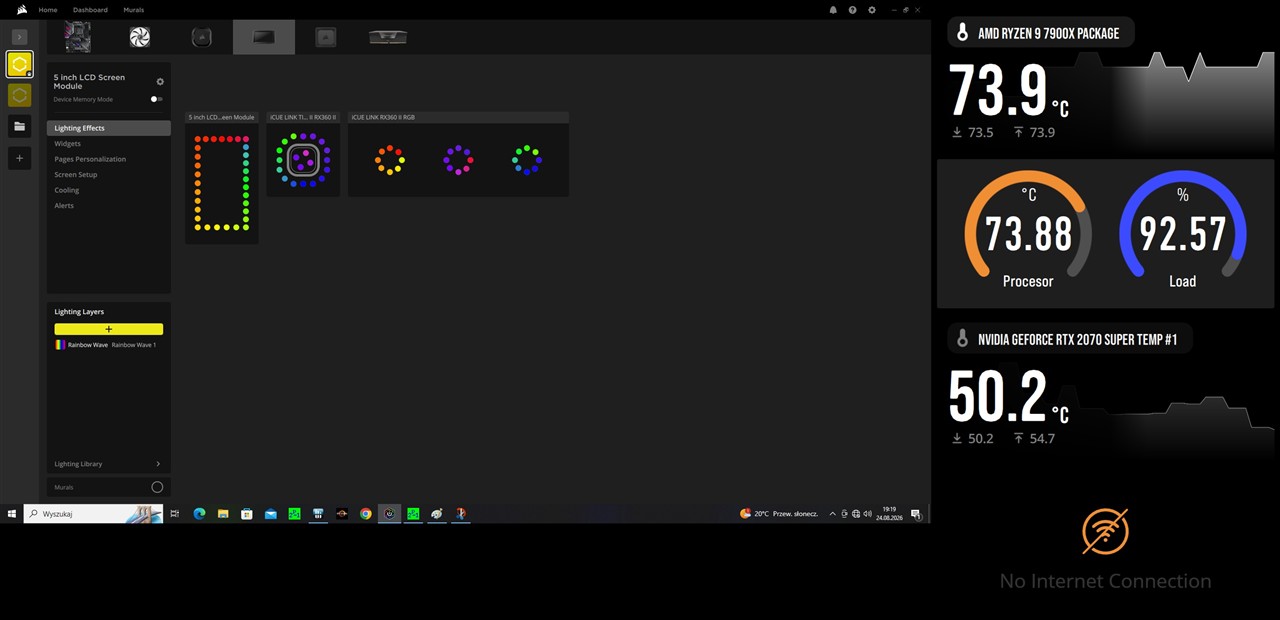The image size is (1280, 620).
Task: Select the Rainbow Wave lighting layer
Action: tap(109, 345)
